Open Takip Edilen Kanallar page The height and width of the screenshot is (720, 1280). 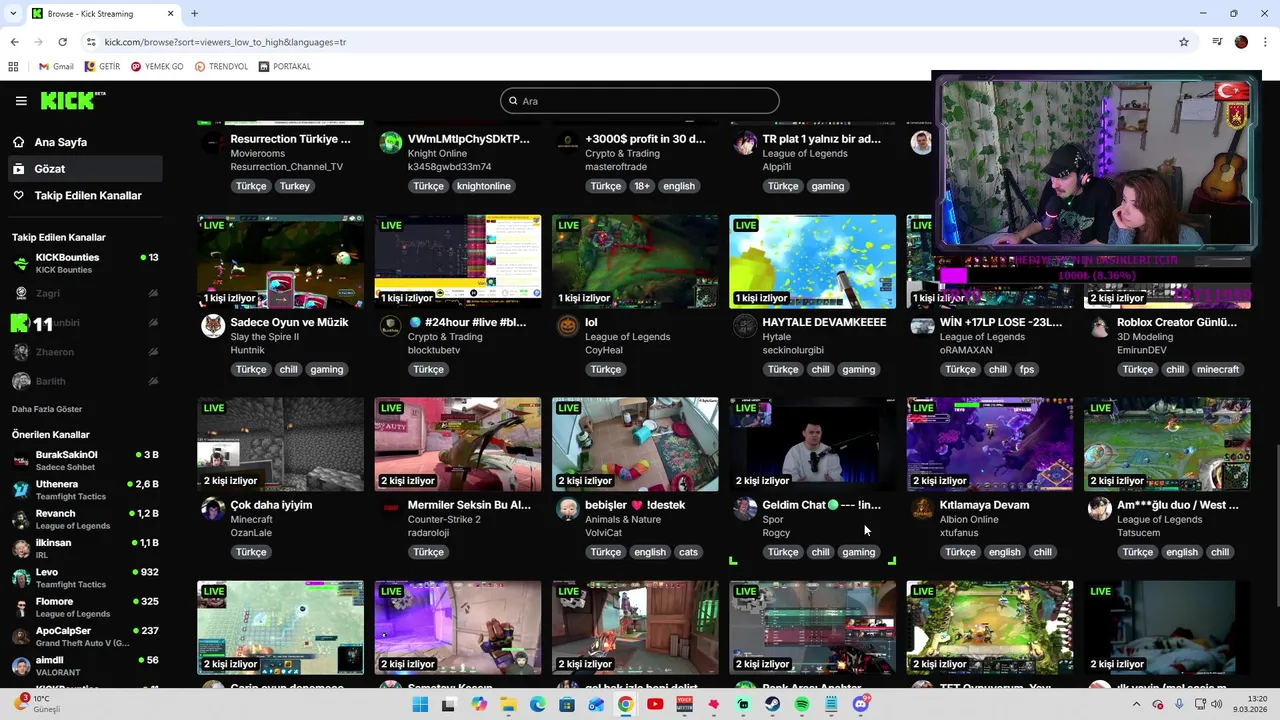pos(85,196)
